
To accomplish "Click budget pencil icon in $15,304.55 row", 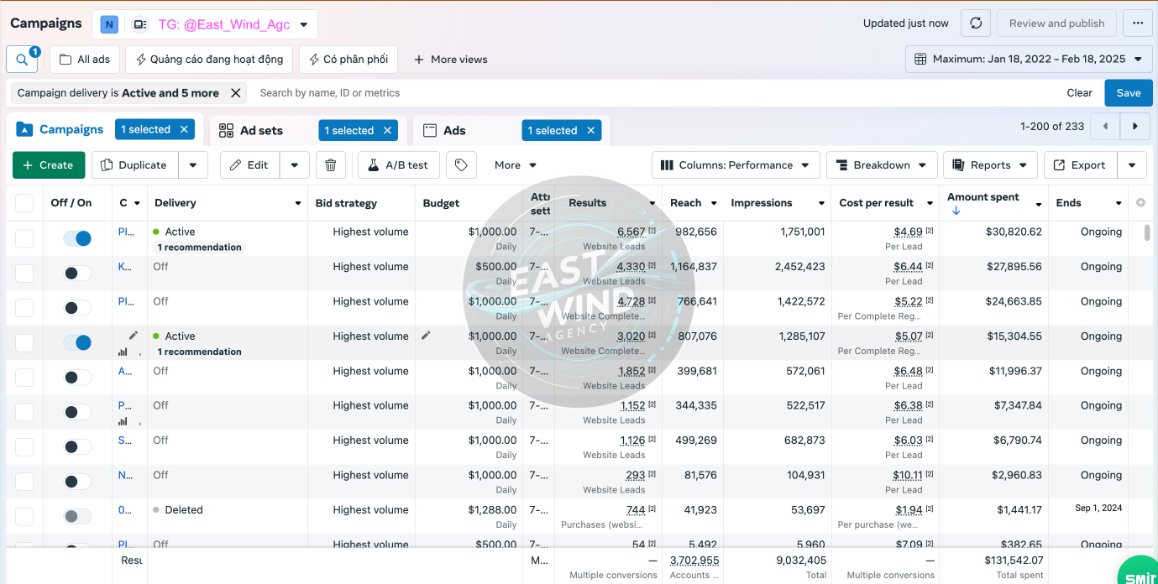I will [425, 335].
